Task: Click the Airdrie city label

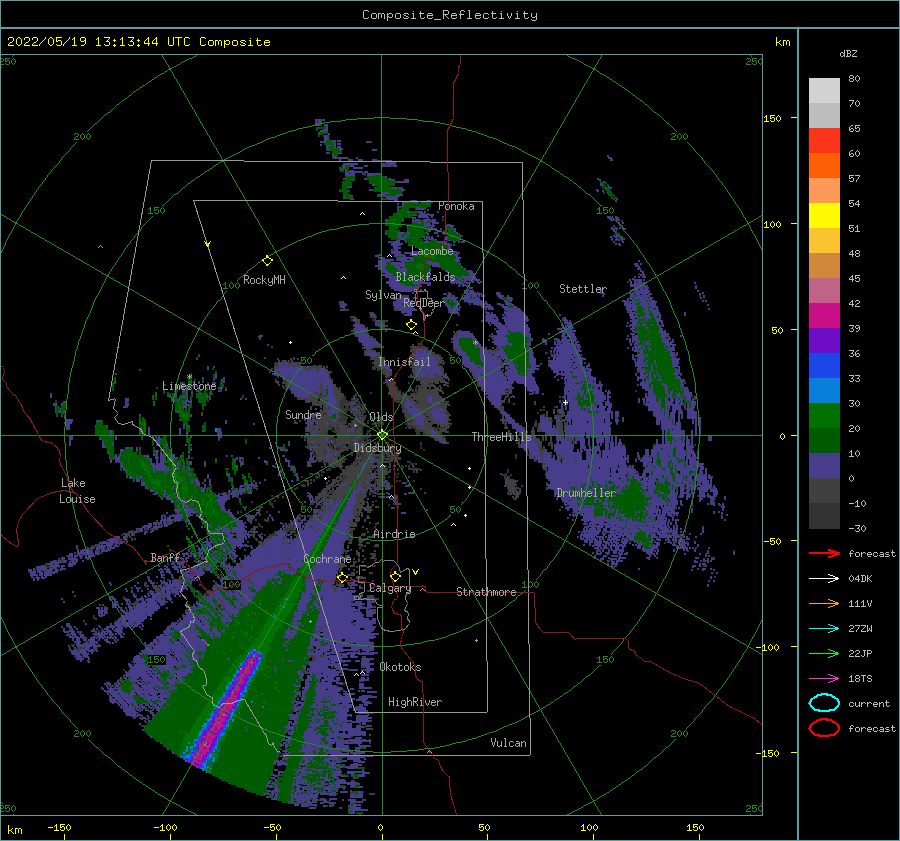Action: click(x=394, y=534)
